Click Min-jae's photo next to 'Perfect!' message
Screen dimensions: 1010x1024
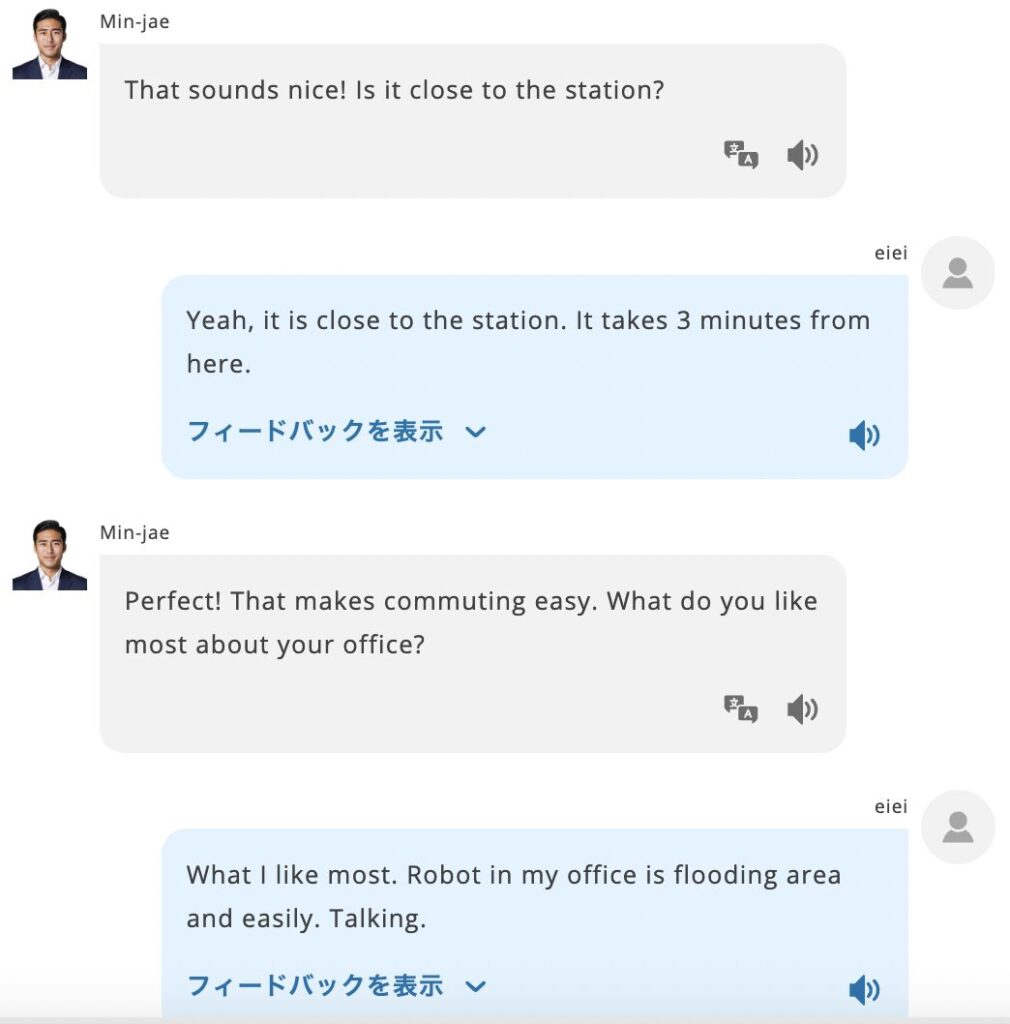[50, 555]
